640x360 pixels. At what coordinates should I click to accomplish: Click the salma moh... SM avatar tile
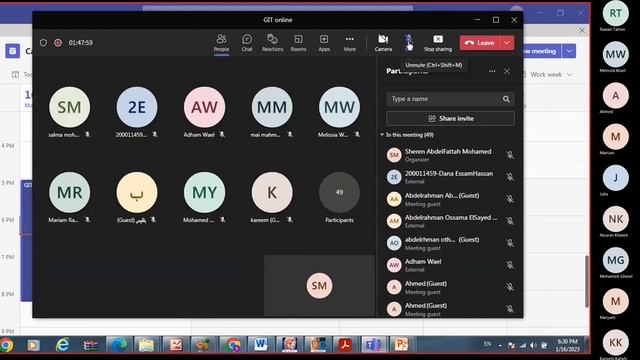[69, 107]
